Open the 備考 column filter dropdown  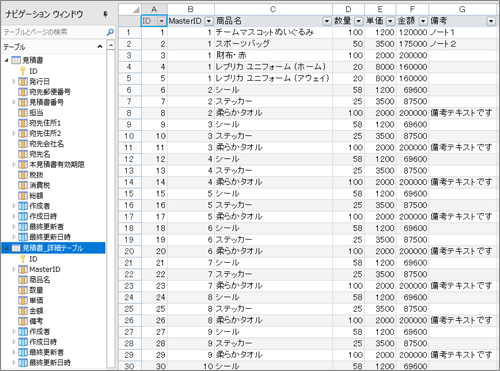click(x=491, y=21)
